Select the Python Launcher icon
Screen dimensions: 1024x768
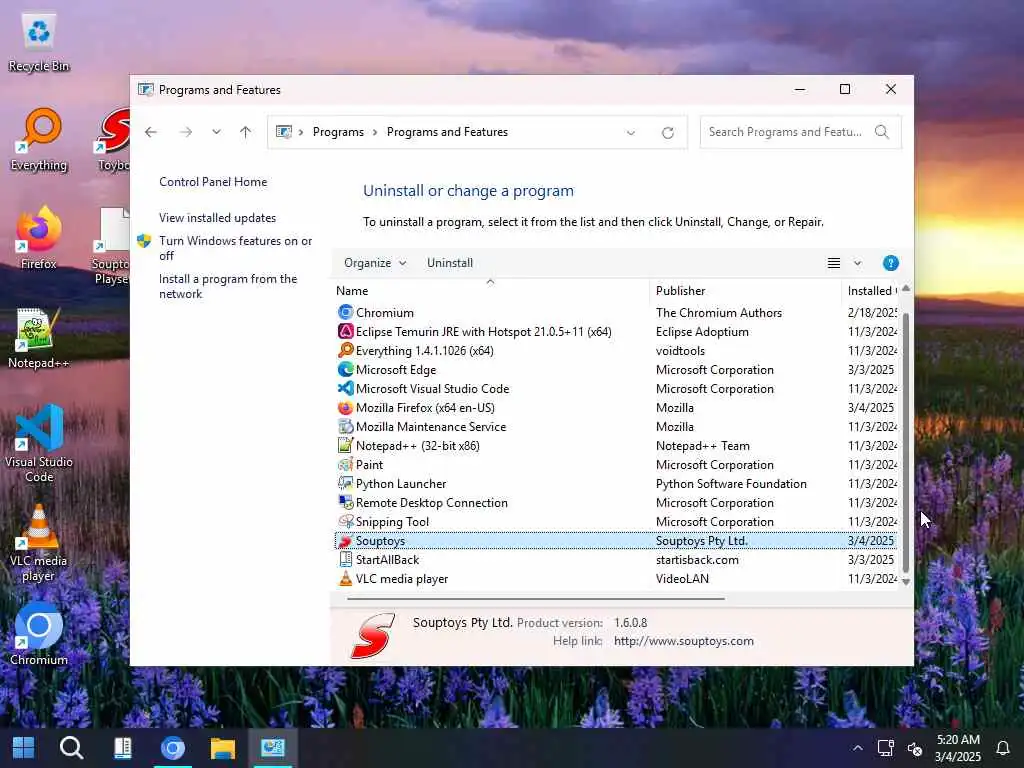pos(345,483)
